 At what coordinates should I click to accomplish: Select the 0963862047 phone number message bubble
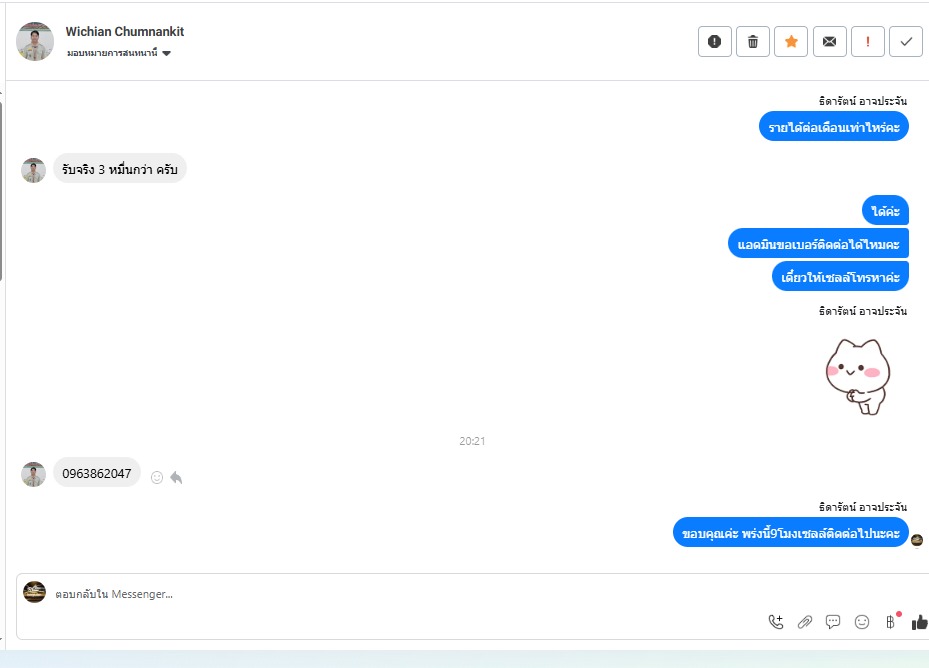(x=97, y=473)
